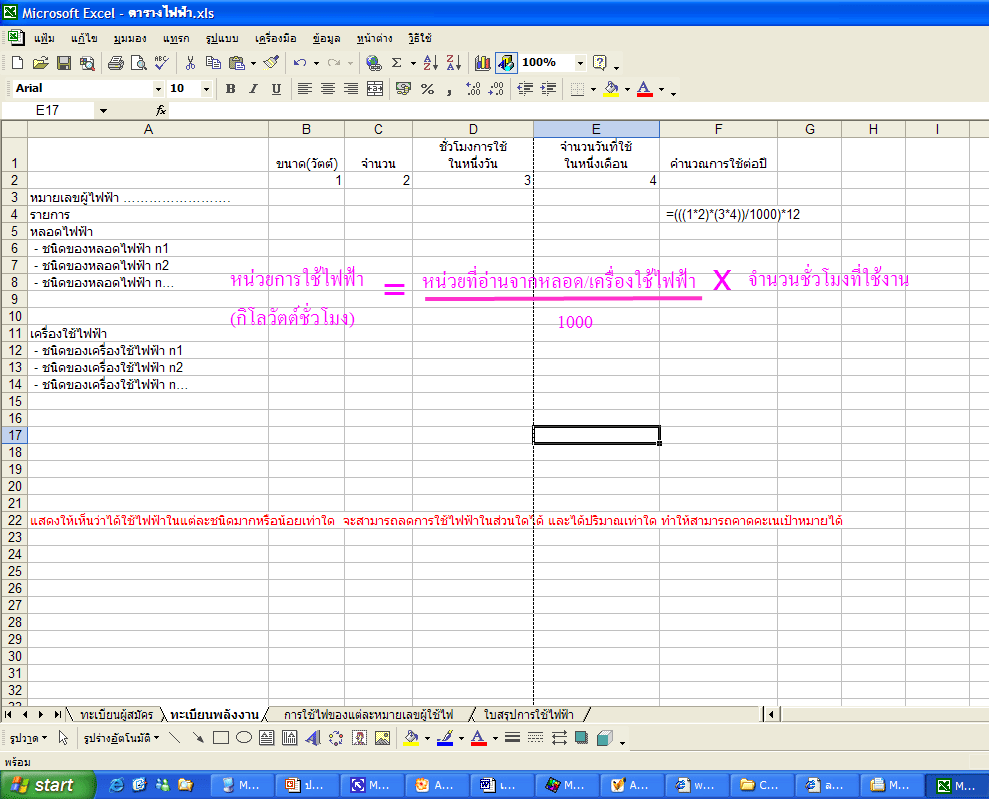Open the แทรก (Insert) menu
The image size is (989, 799).
click(176, 38)
